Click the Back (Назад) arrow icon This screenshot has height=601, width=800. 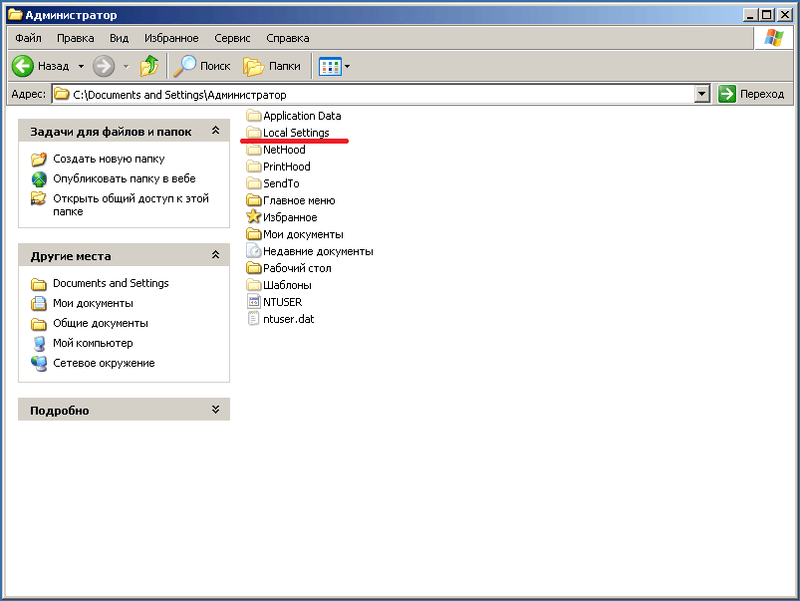pyautogui.click(x=24, y=66)
